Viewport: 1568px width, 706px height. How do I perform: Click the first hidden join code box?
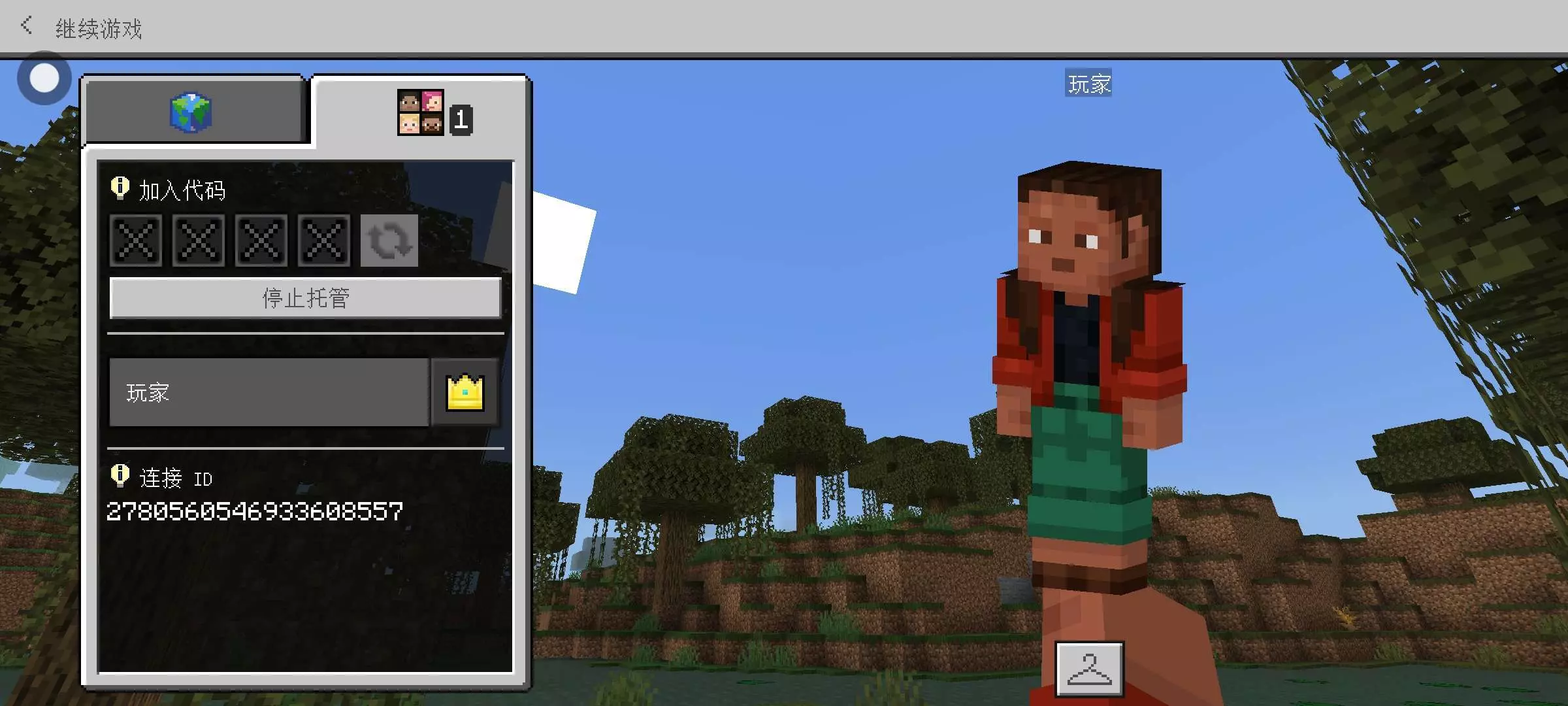coord(136,241)
